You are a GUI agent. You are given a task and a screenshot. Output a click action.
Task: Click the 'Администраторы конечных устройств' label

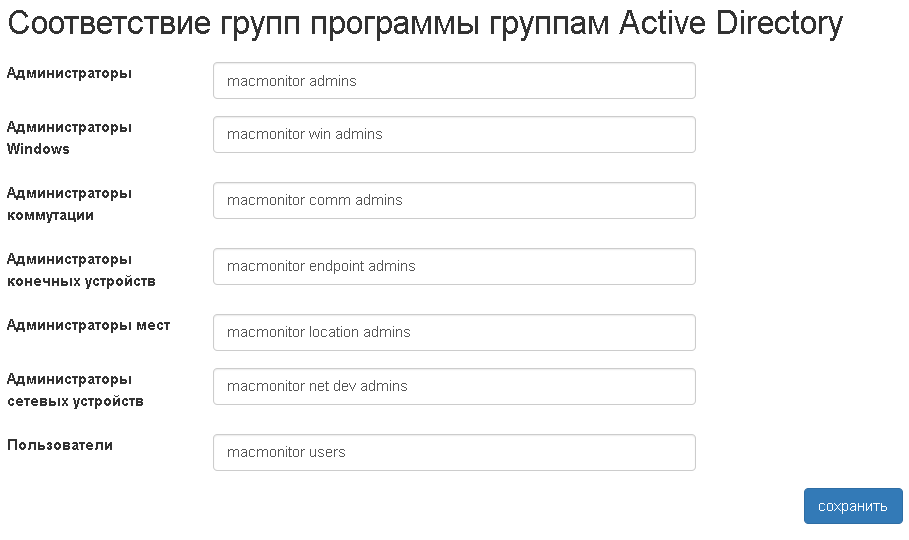click(81, 270)
